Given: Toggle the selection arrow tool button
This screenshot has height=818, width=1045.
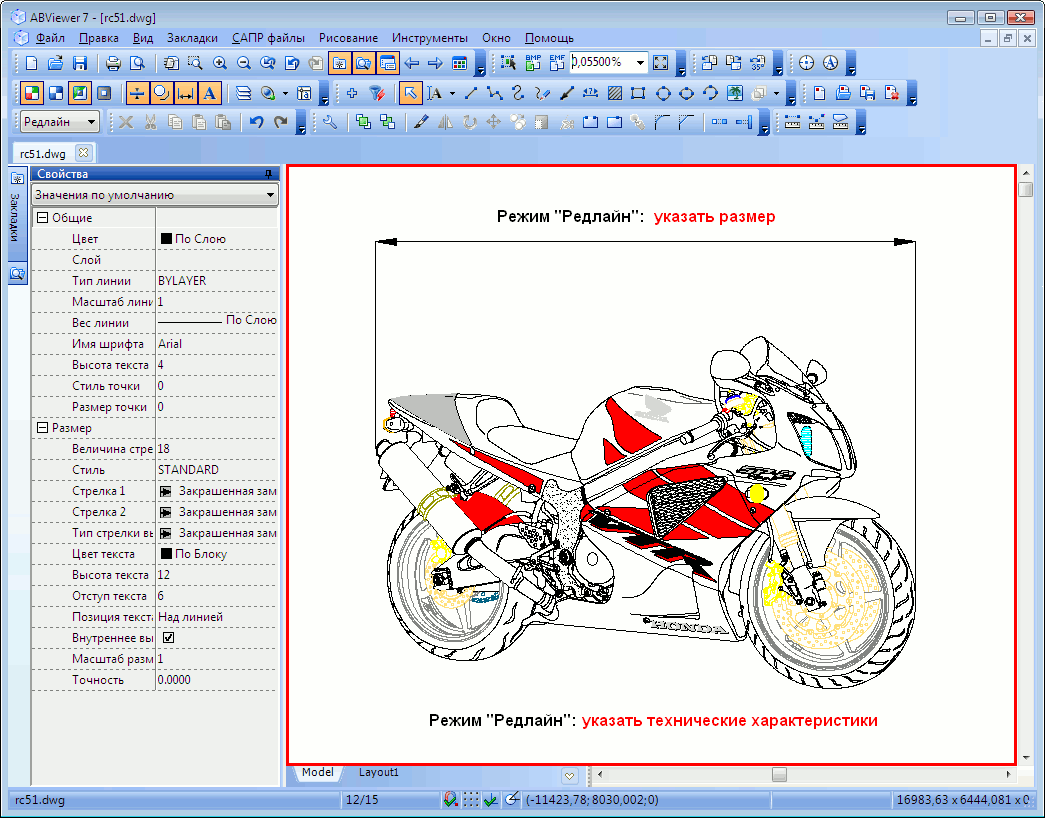Looking at the screenshot, I should (411, 93).
